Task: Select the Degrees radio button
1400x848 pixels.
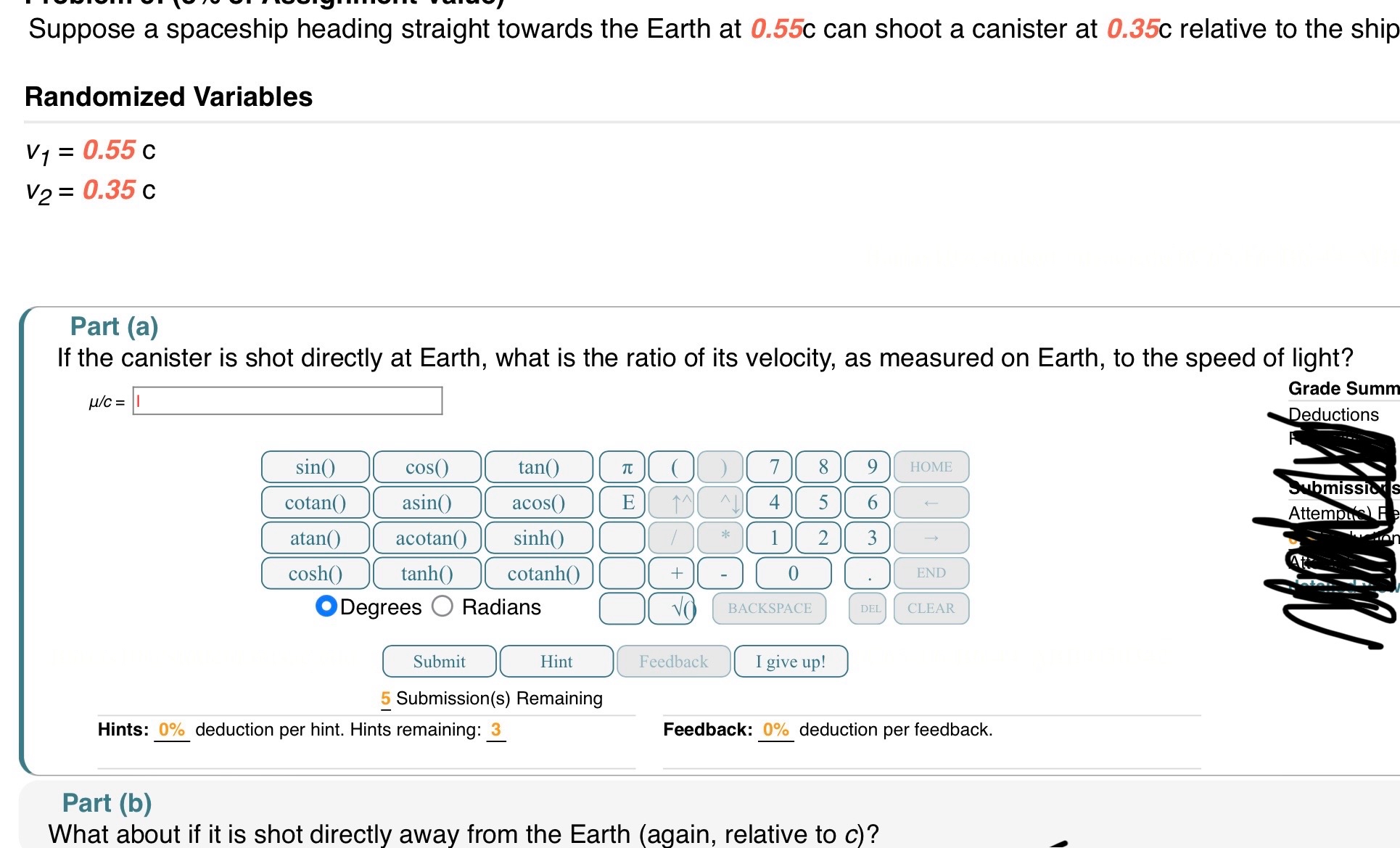Action: [x=326, y=606]
